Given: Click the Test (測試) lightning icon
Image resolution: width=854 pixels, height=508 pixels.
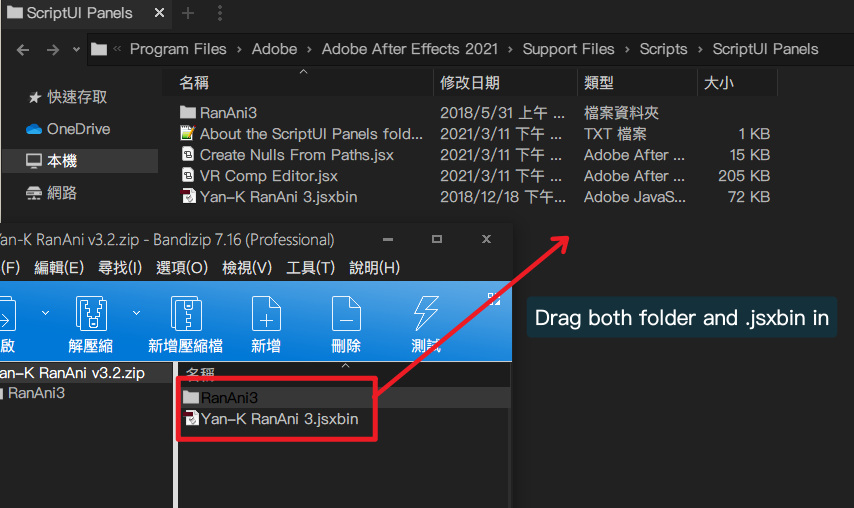Looking at the screenshot, I should [x=426, y=314].
